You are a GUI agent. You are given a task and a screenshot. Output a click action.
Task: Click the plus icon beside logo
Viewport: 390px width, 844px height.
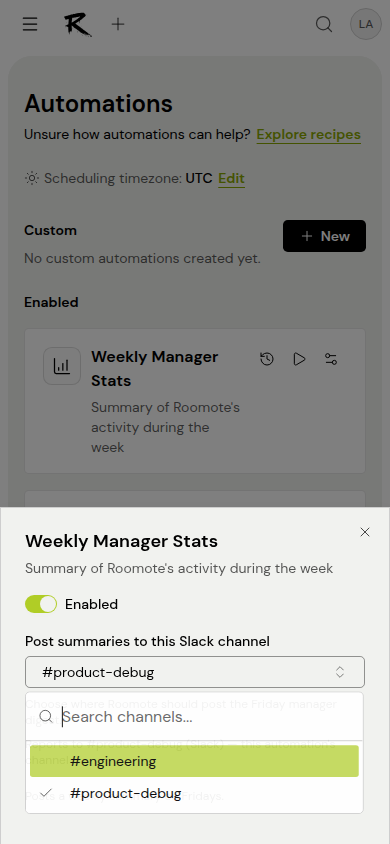click(118, 24)
